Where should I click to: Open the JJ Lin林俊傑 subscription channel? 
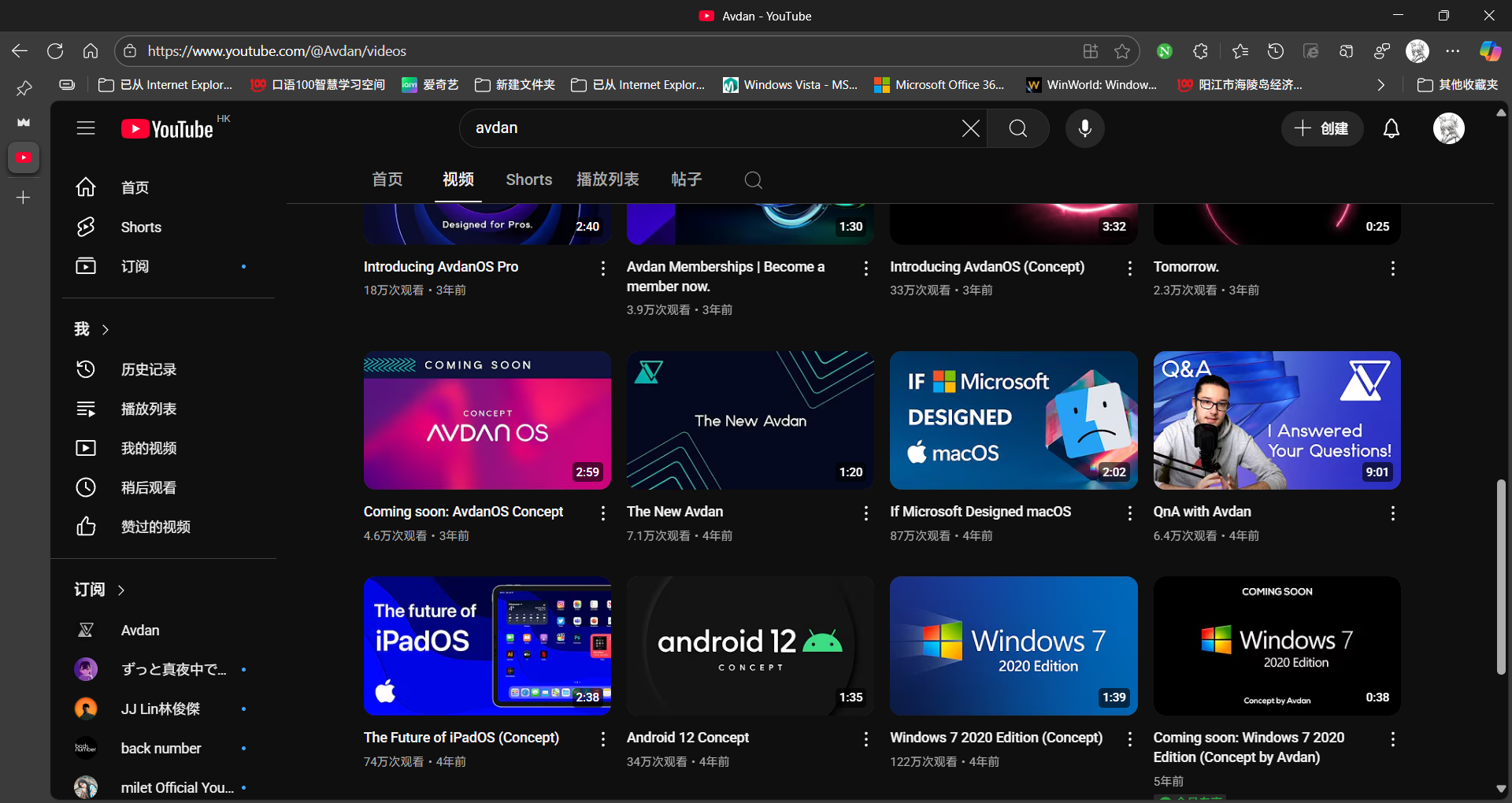tap(169, 709)
